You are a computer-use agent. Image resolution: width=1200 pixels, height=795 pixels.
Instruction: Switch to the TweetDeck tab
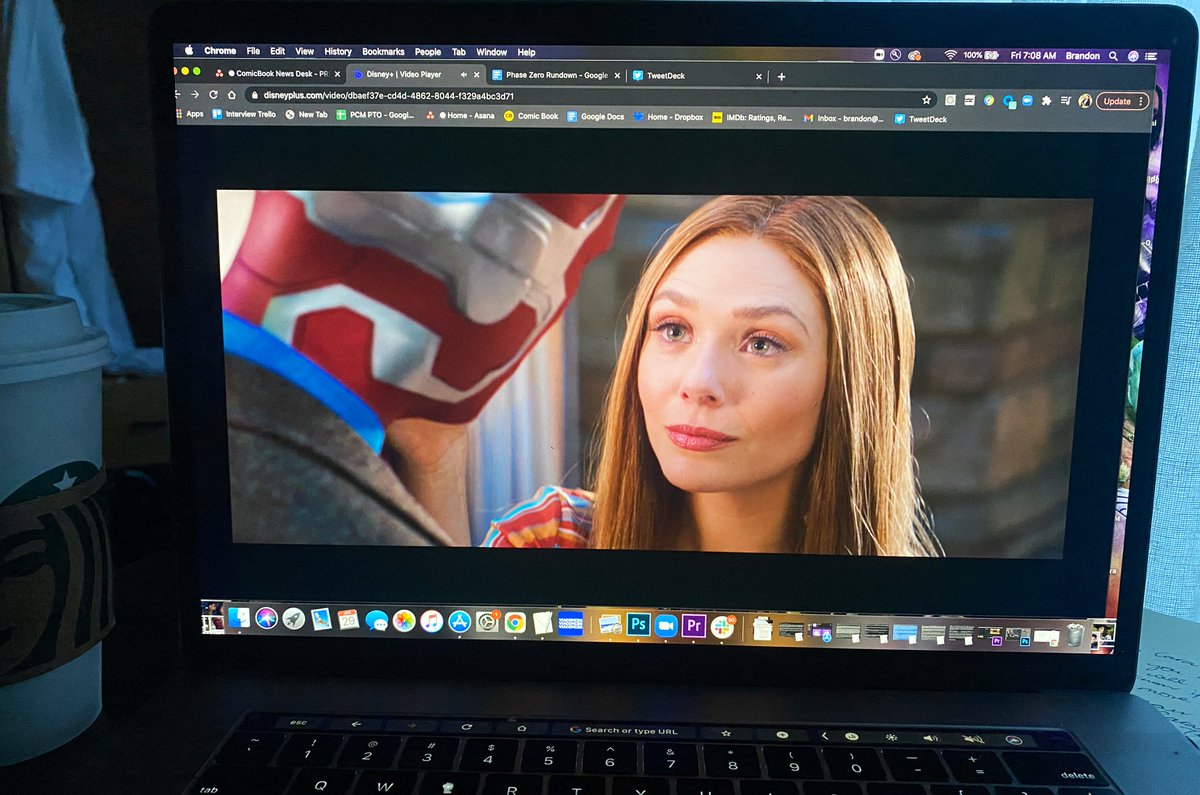point(698,76)
